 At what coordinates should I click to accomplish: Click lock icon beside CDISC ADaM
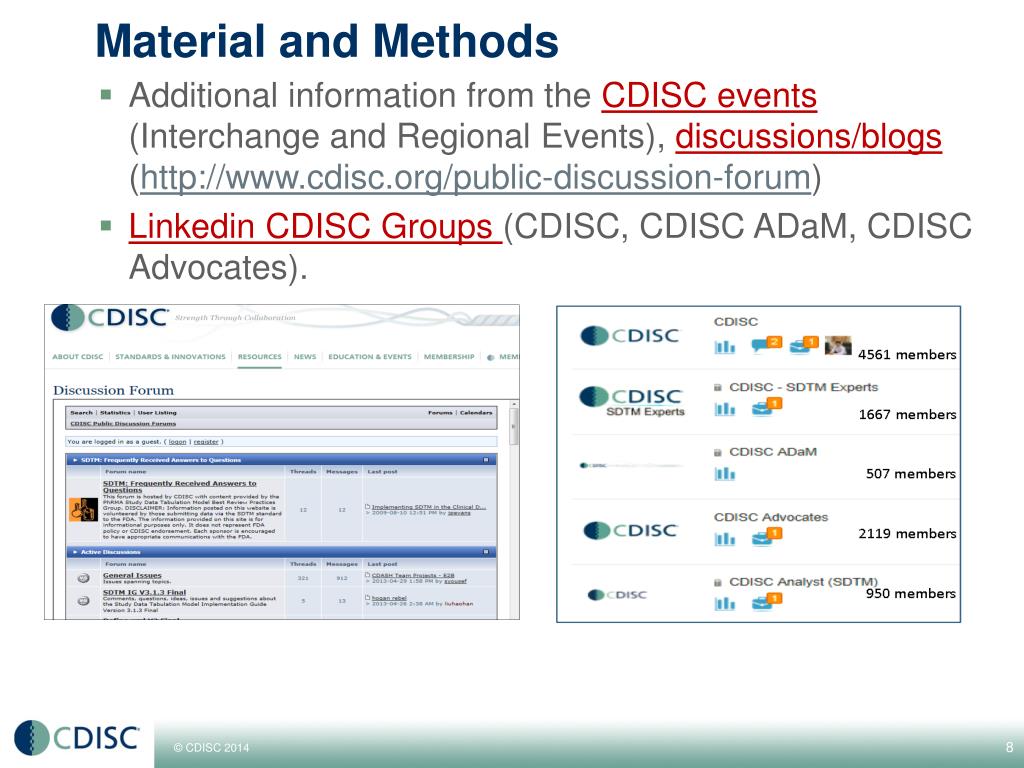[718, 452]
